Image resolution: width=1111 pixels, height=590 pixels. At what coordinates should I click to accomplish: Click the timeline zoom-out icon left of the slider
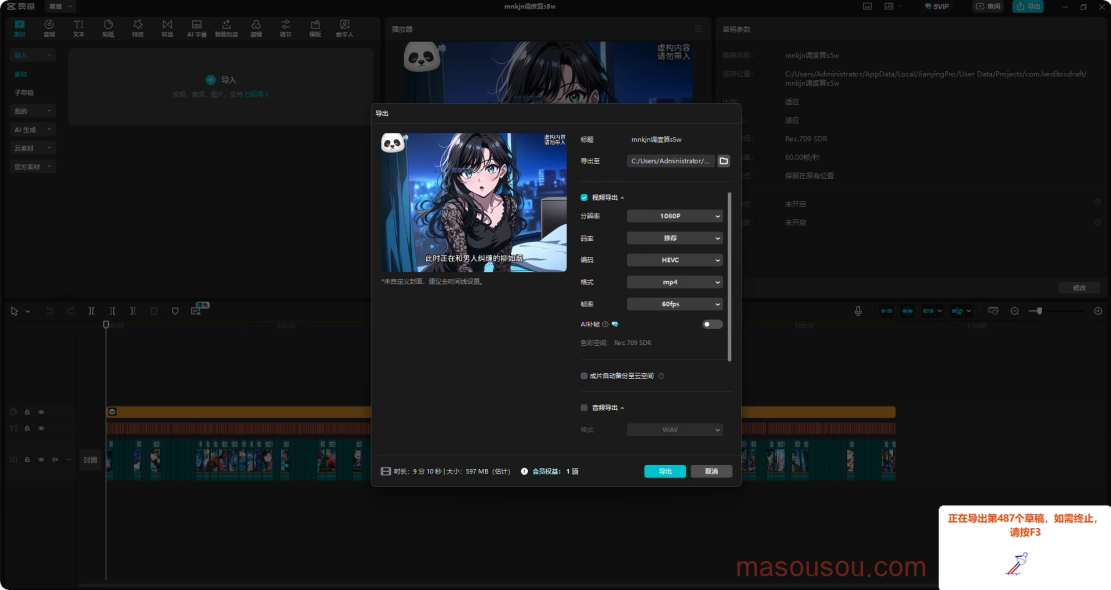(x=1015, y=311)
